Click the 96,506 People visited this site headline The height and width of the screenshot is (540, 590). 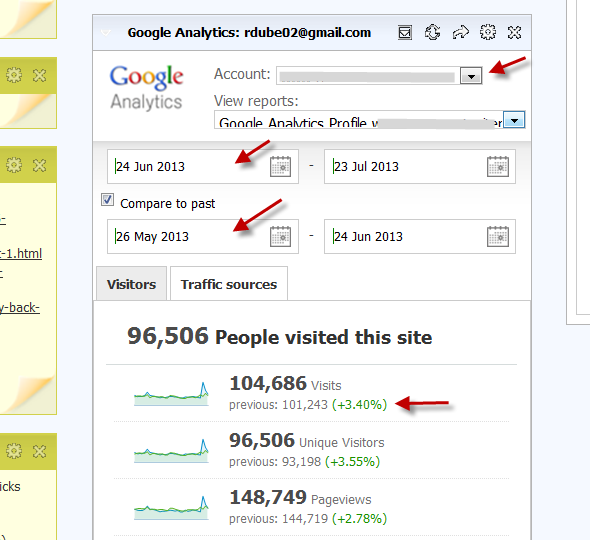pos(280,336)
